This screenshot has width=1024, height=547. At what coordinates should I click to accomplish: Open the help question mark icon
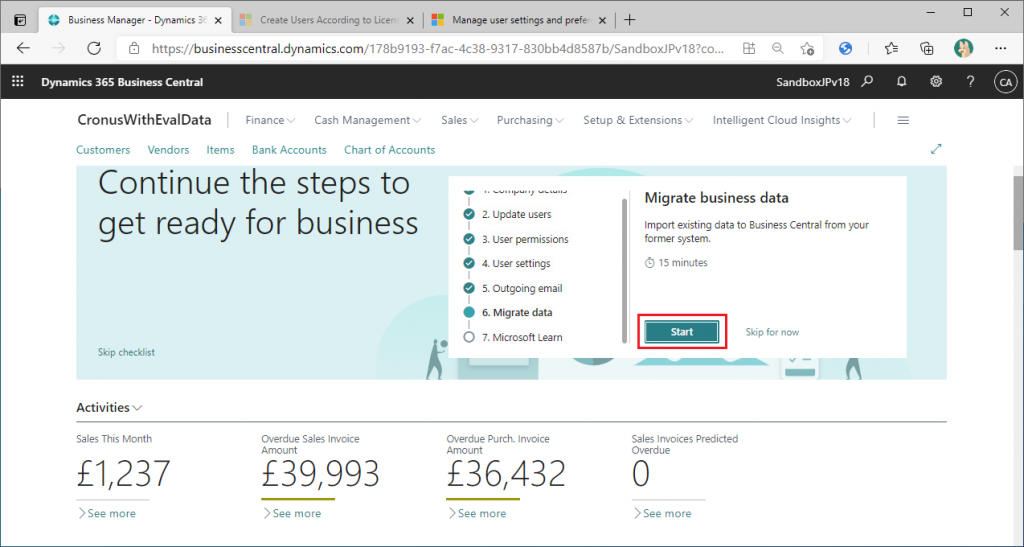click(x=970, y=82)
